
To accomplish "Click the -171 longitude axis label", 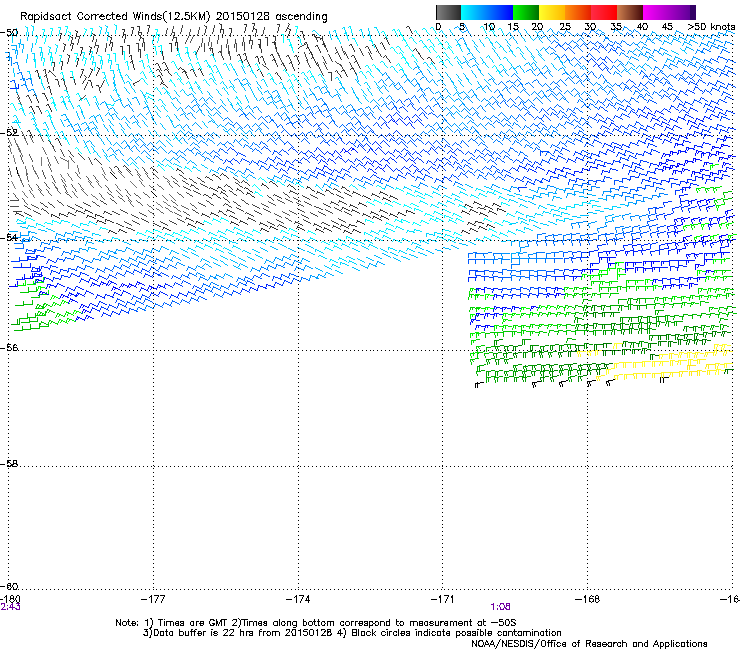I will tap(443, 599).
